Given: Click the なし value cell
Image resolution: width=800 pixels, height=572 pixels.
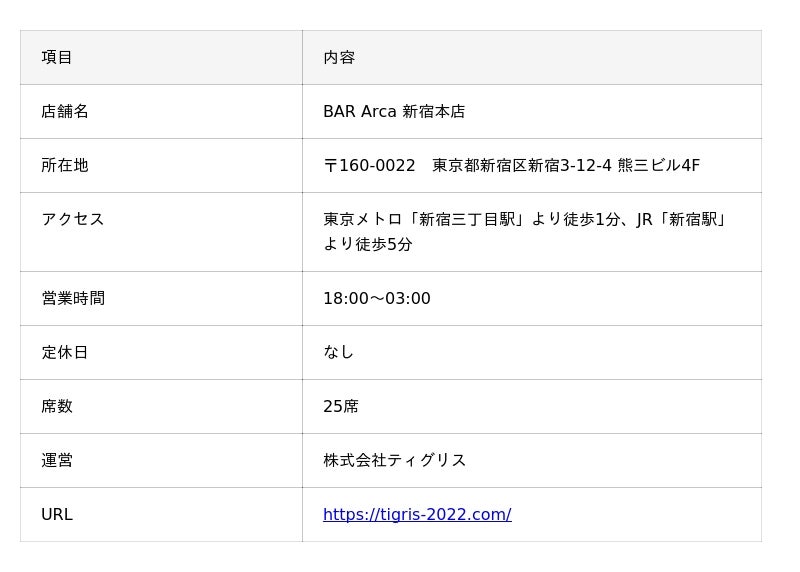Looking at the screenshot, I should pos(532,353).
